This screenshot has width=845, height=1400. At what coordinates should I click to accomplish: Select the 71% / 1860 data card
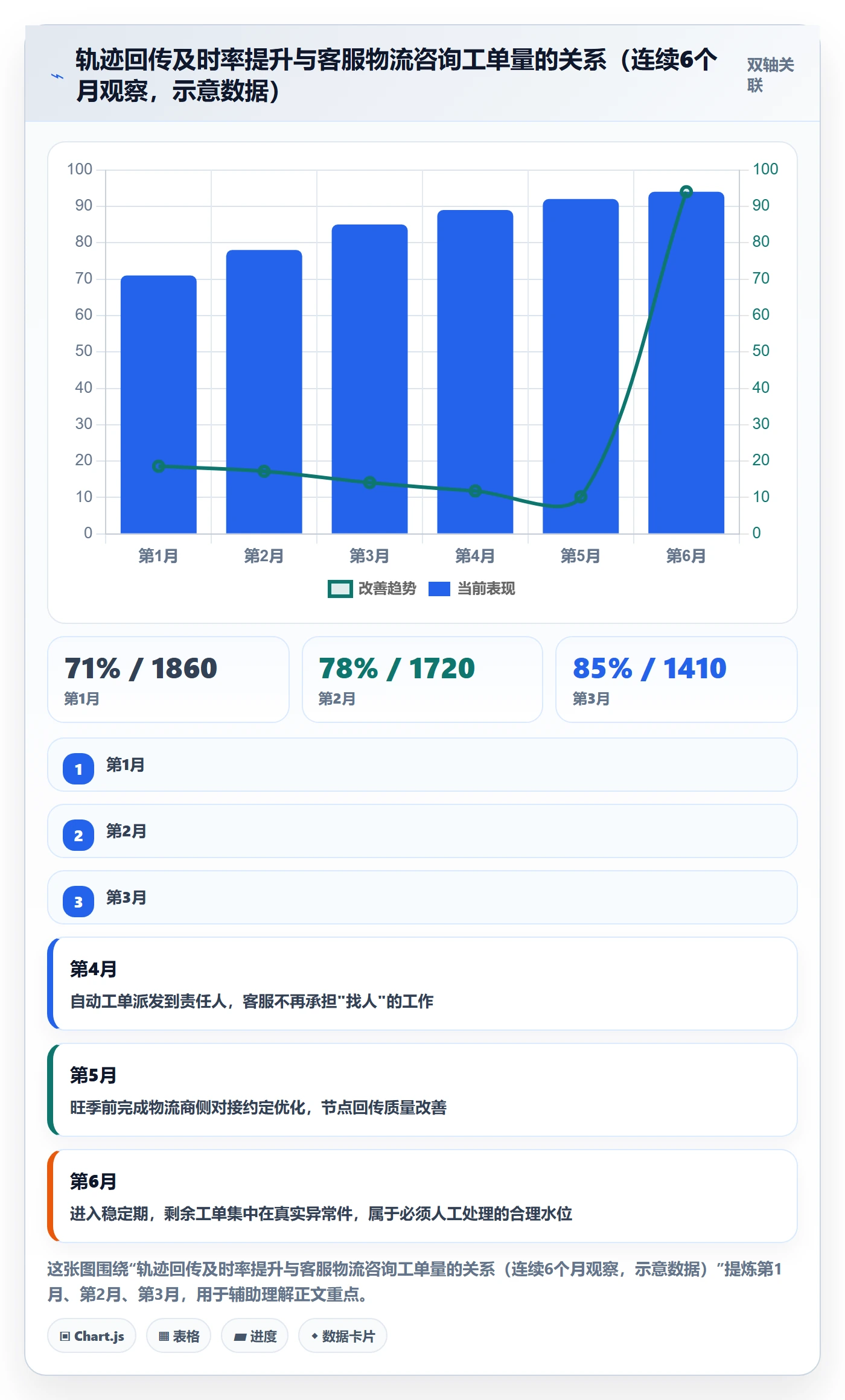pos(168,679)
